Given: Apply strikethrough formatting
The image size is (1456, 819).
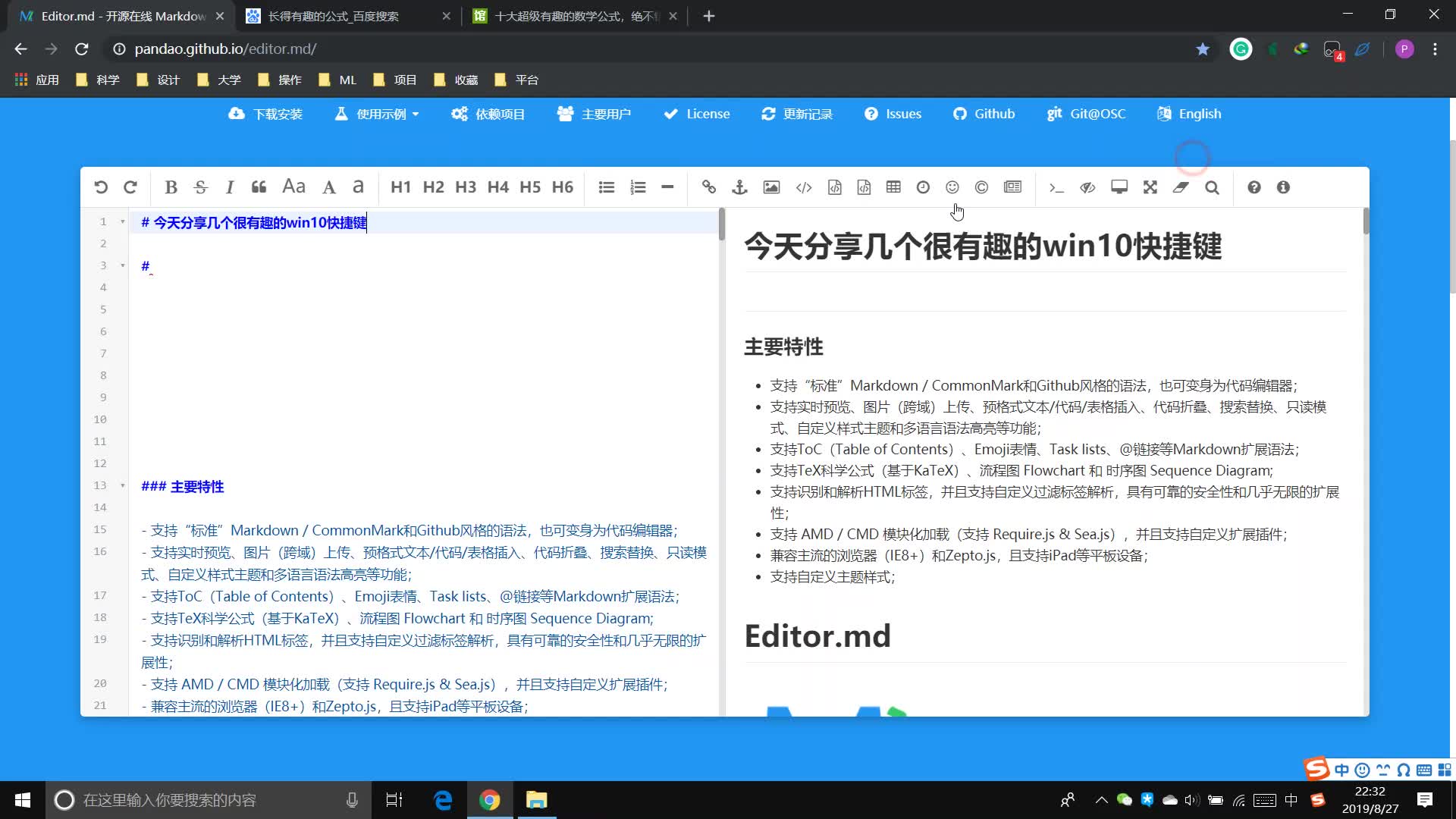Looking at the screenshot, I should pyautogui.click(x=200, y=187).
